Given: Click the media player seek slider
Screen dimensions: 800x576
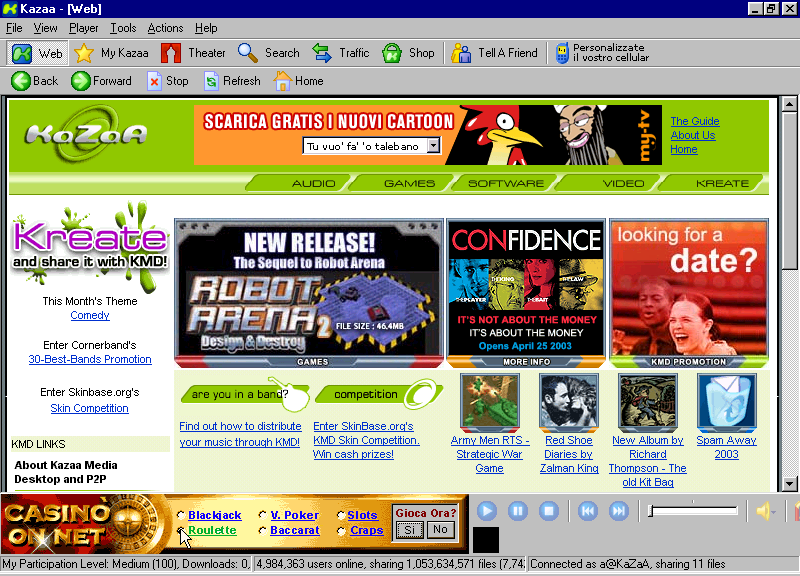Looking at the screenshot, I should pos(693,511).
